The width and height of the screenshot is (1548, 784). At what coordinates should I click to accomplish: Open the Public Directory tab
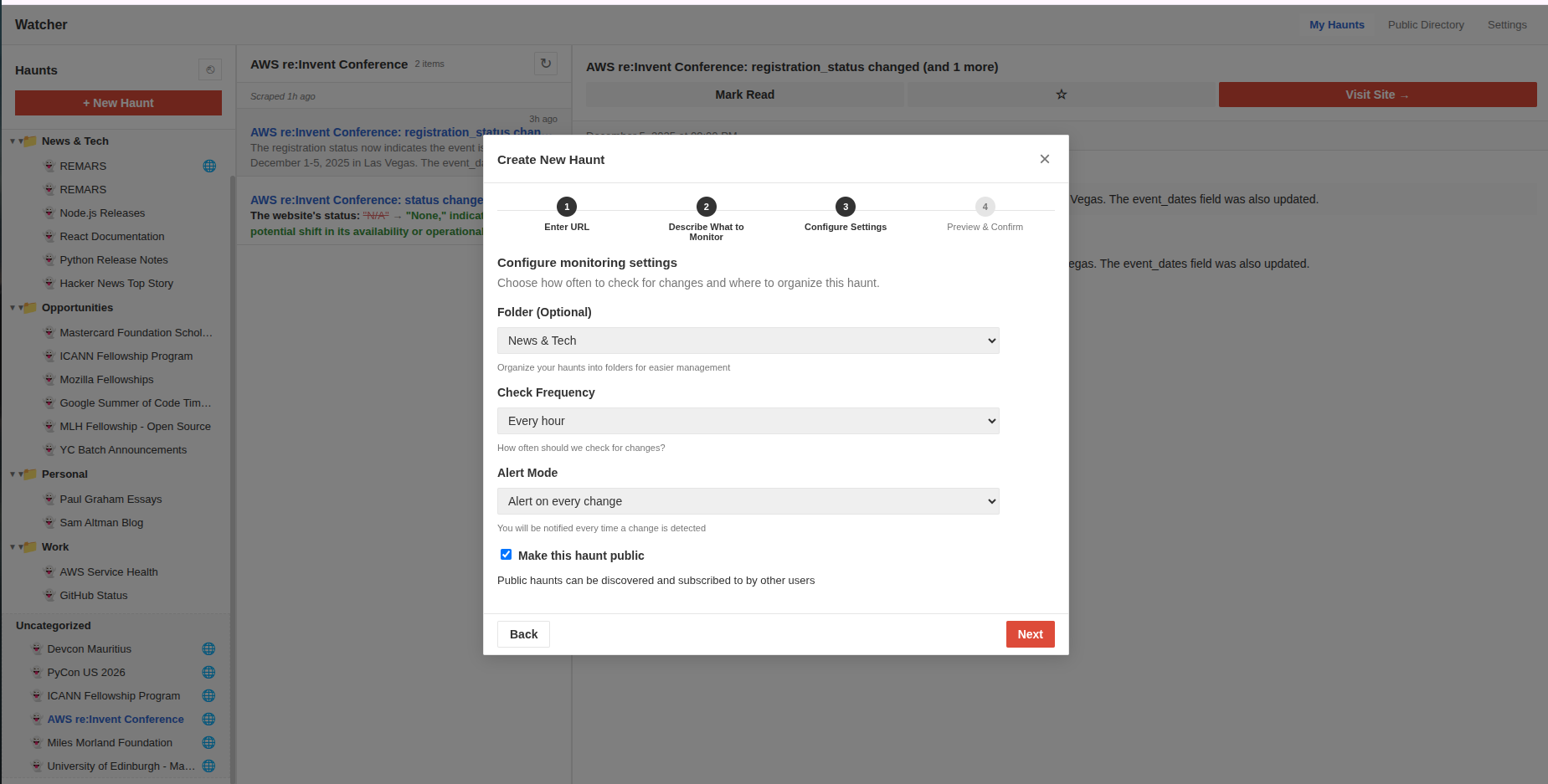pos(1426,24)
